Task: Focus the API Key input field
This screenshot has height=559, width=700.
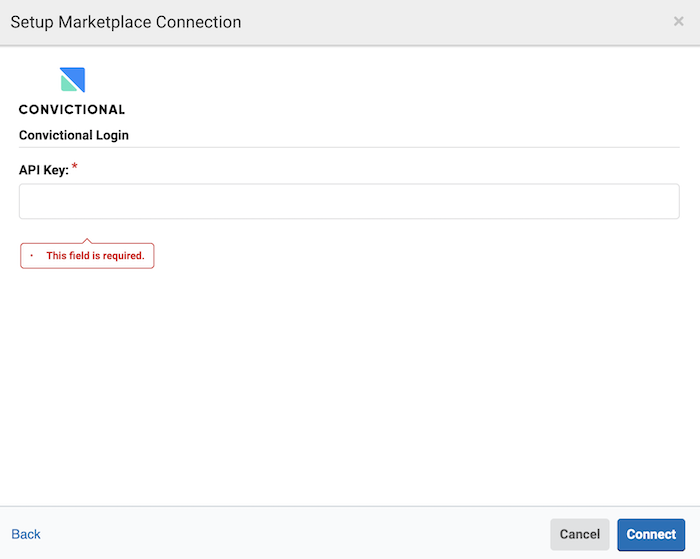Action: 349,201
